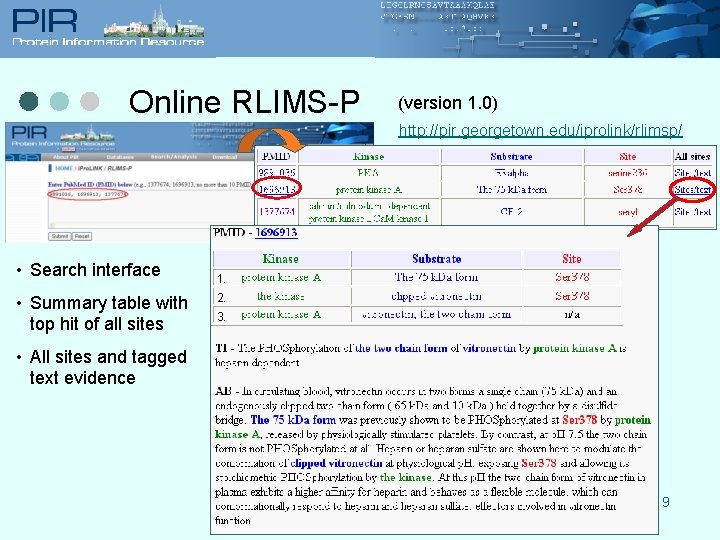
Task: Select the 'Substrate' column header in the summary table
Action: pyautogui.click(x=511, y=157)
